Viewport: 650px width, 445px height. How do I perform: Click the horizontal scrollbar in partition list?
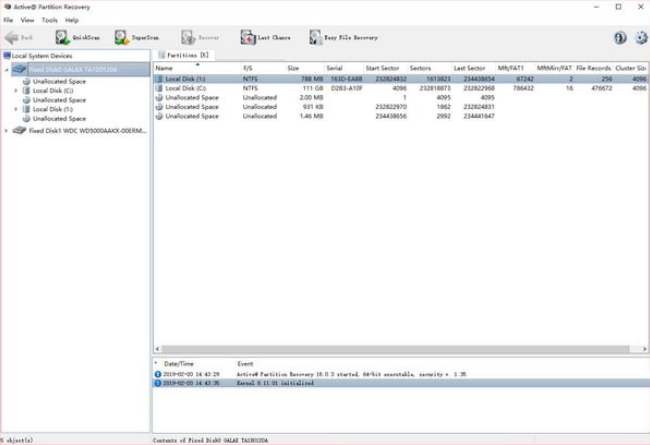click(x=395, y=349)
